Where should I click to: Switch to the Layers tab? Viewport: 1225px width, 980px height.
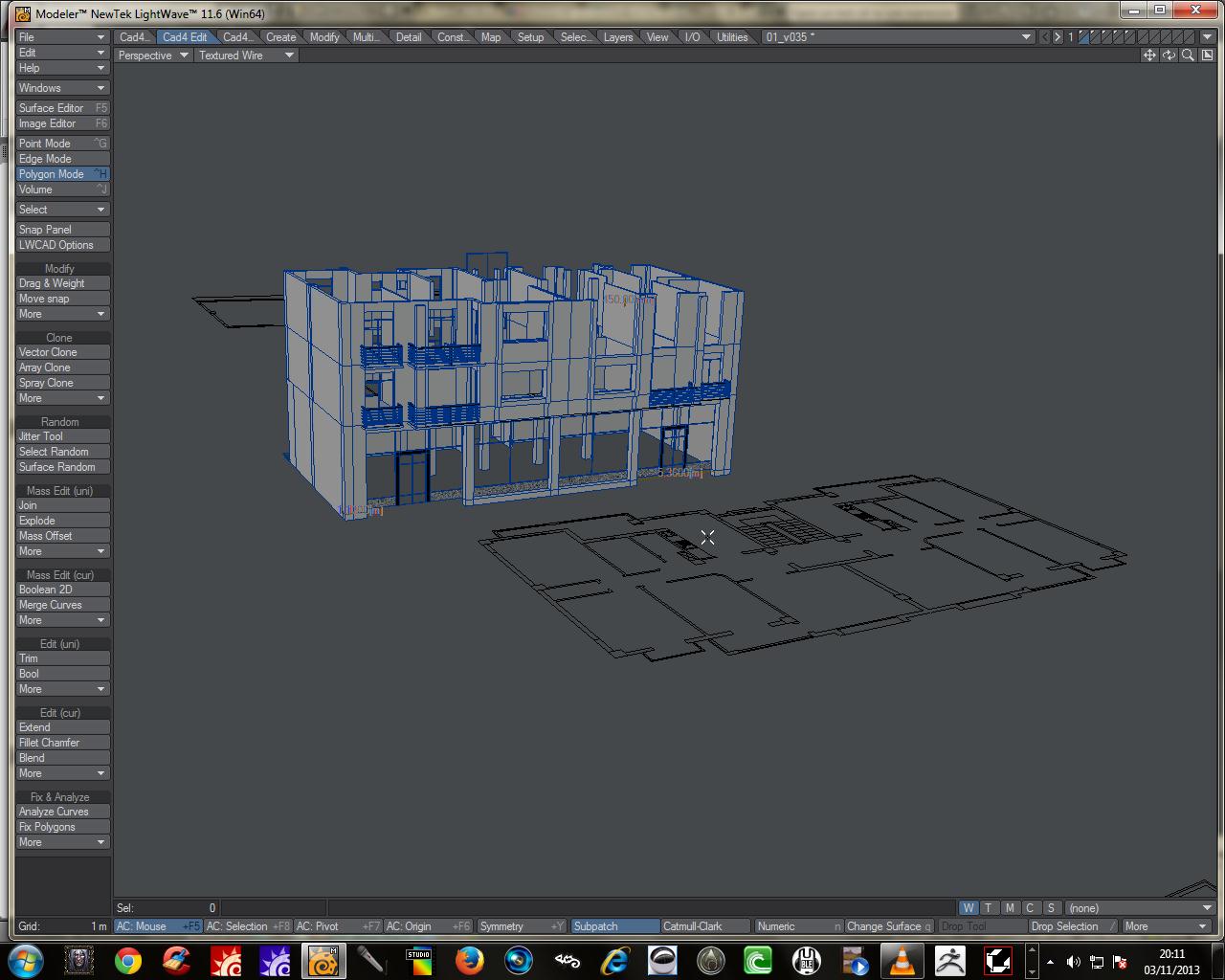[617, 37]
